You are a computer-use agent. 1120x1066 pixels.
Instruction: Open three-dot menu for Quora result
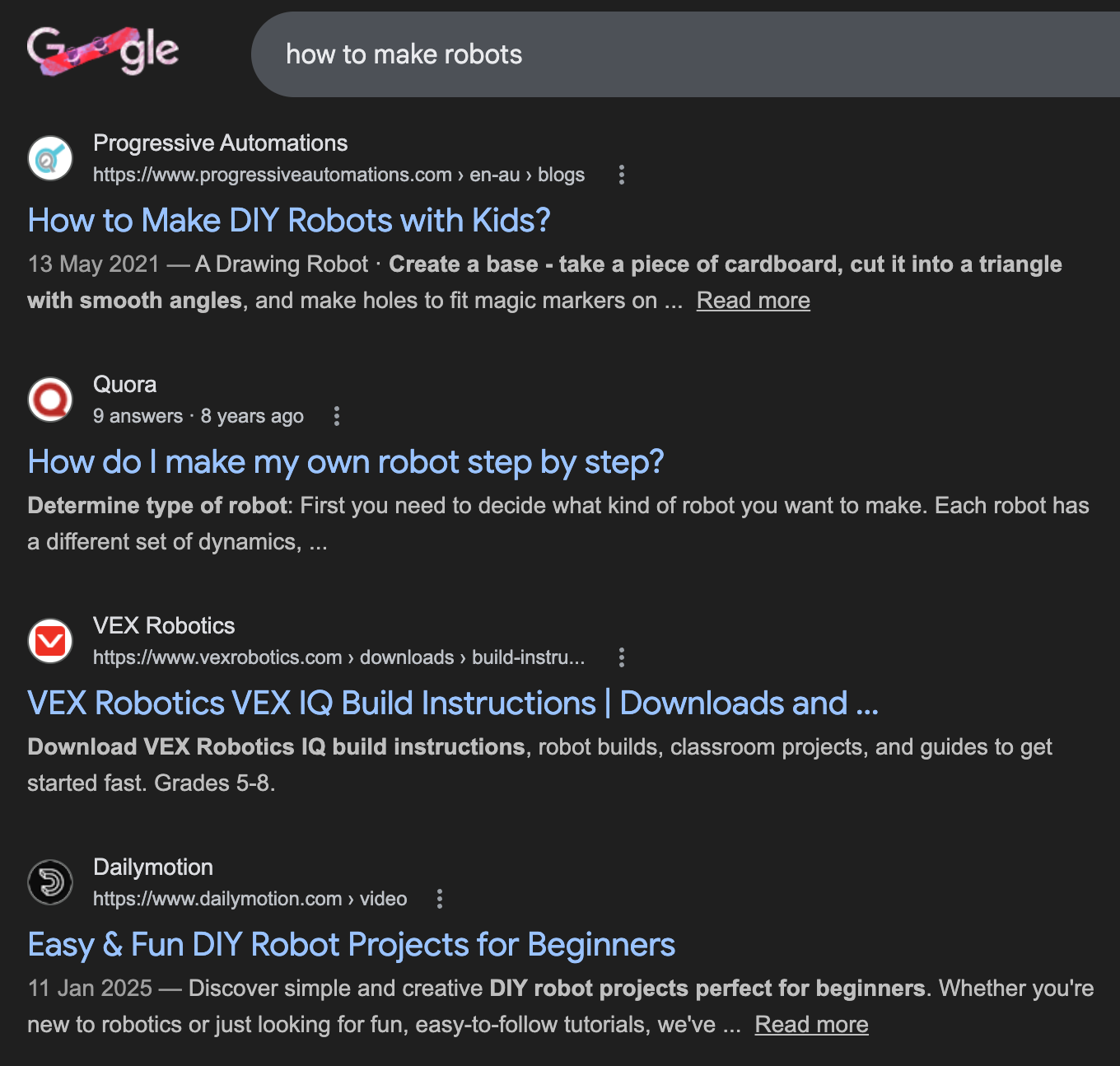point(337,416)
